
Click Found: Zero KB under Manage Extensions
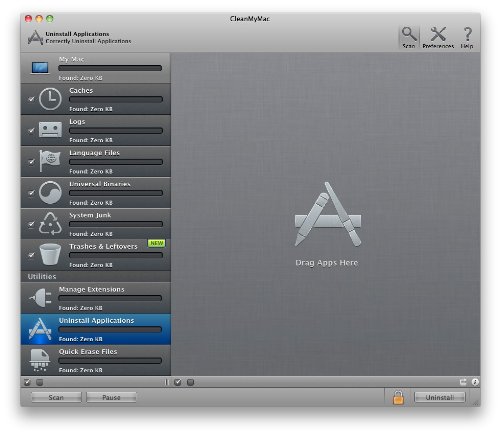pyautogui.click(x=80, y=308)
